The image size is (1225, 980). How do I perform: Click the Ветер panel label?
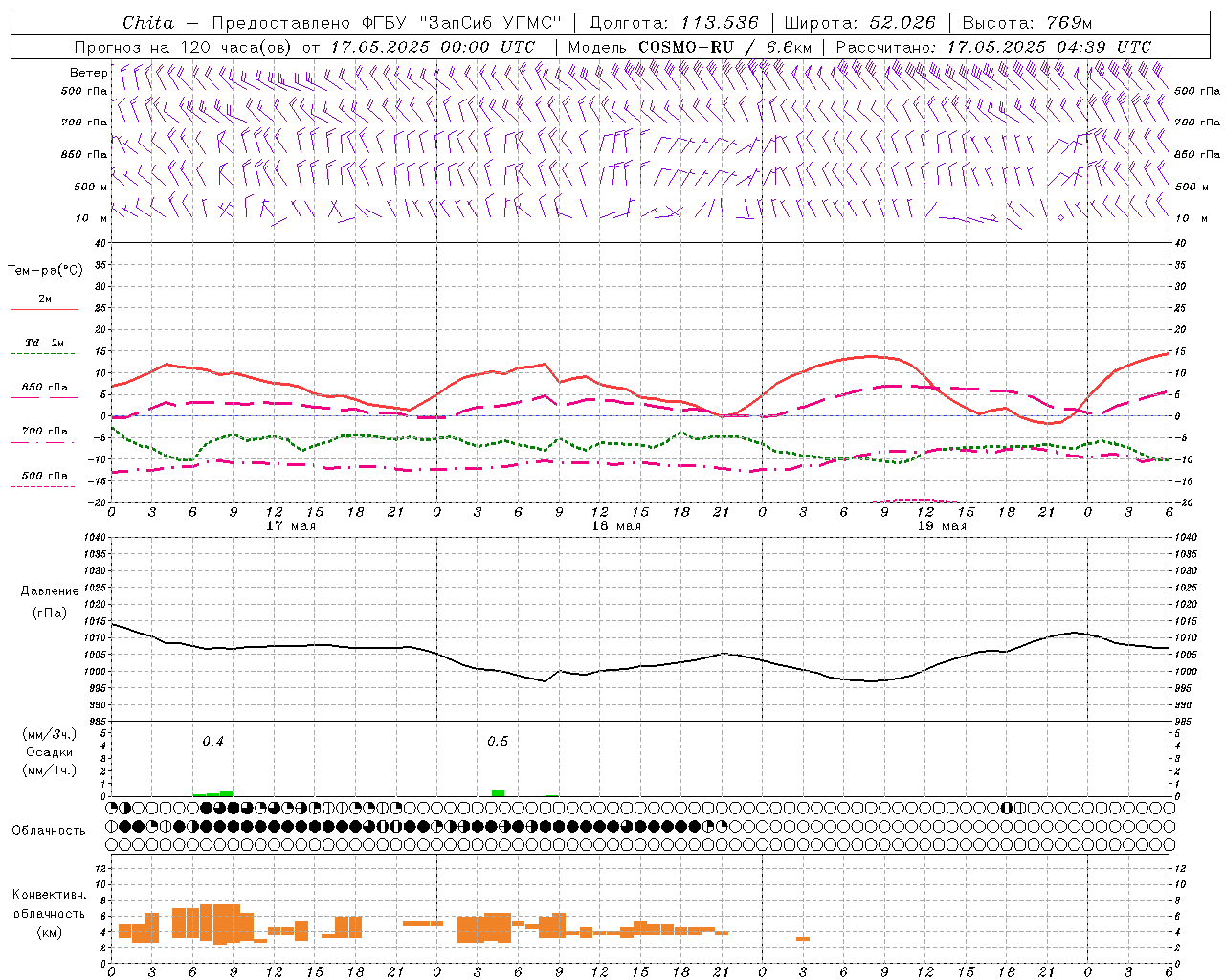click(x=88, y=73)
